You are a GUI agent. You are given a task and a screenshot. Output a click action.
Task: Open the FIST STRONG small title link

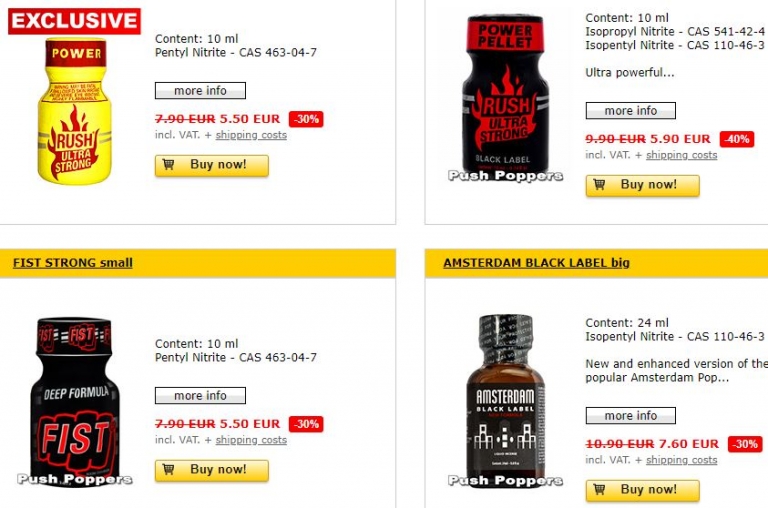pyautogui.click(x=73, y=263)
